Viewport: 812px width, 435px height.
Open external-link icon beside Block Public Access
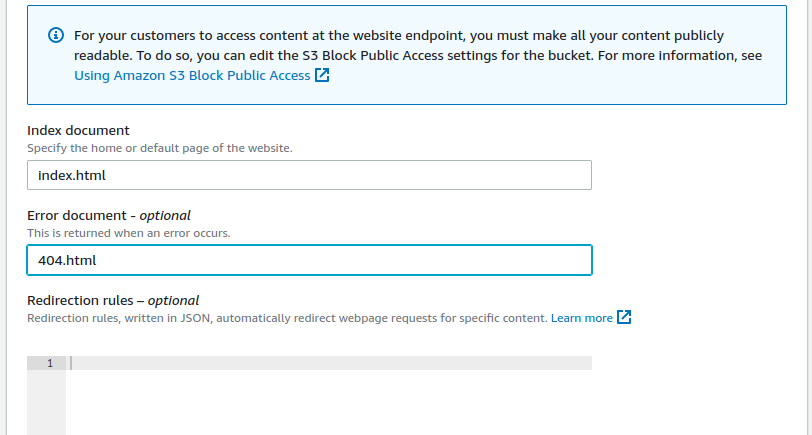point(322,75)
